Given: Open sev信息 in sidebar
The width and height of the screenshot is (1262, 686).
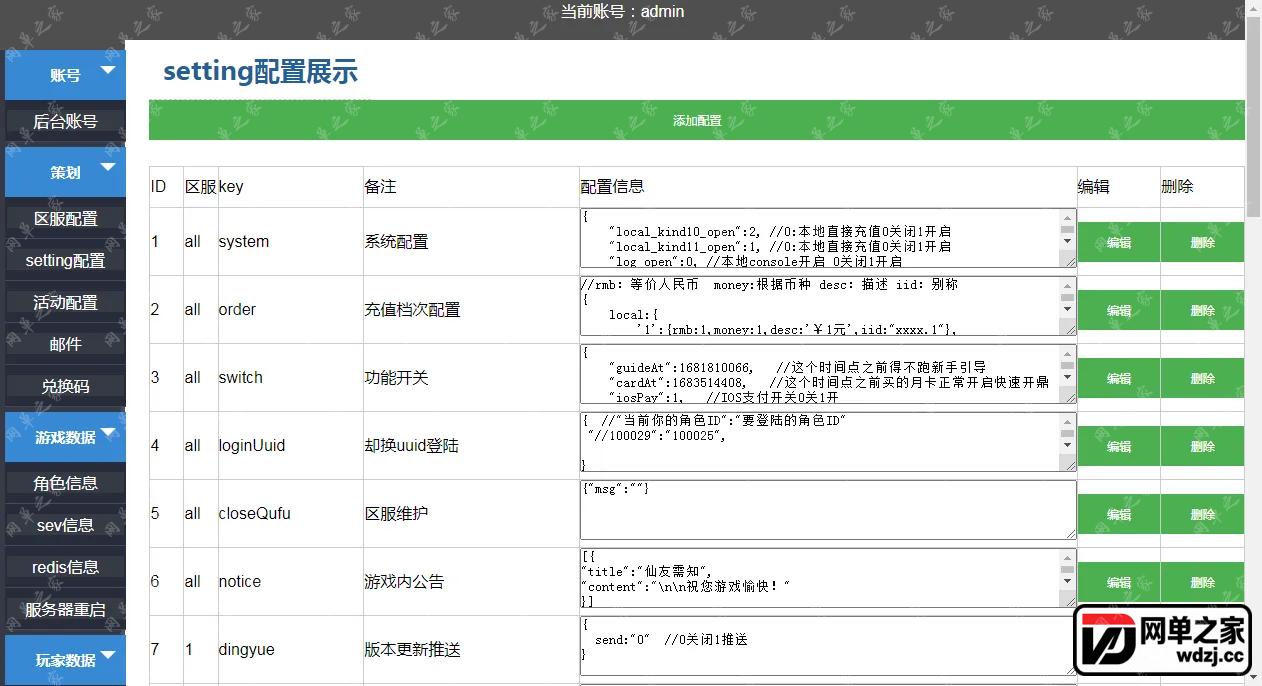Looking at the screenshot, I should tap(65, 525).
